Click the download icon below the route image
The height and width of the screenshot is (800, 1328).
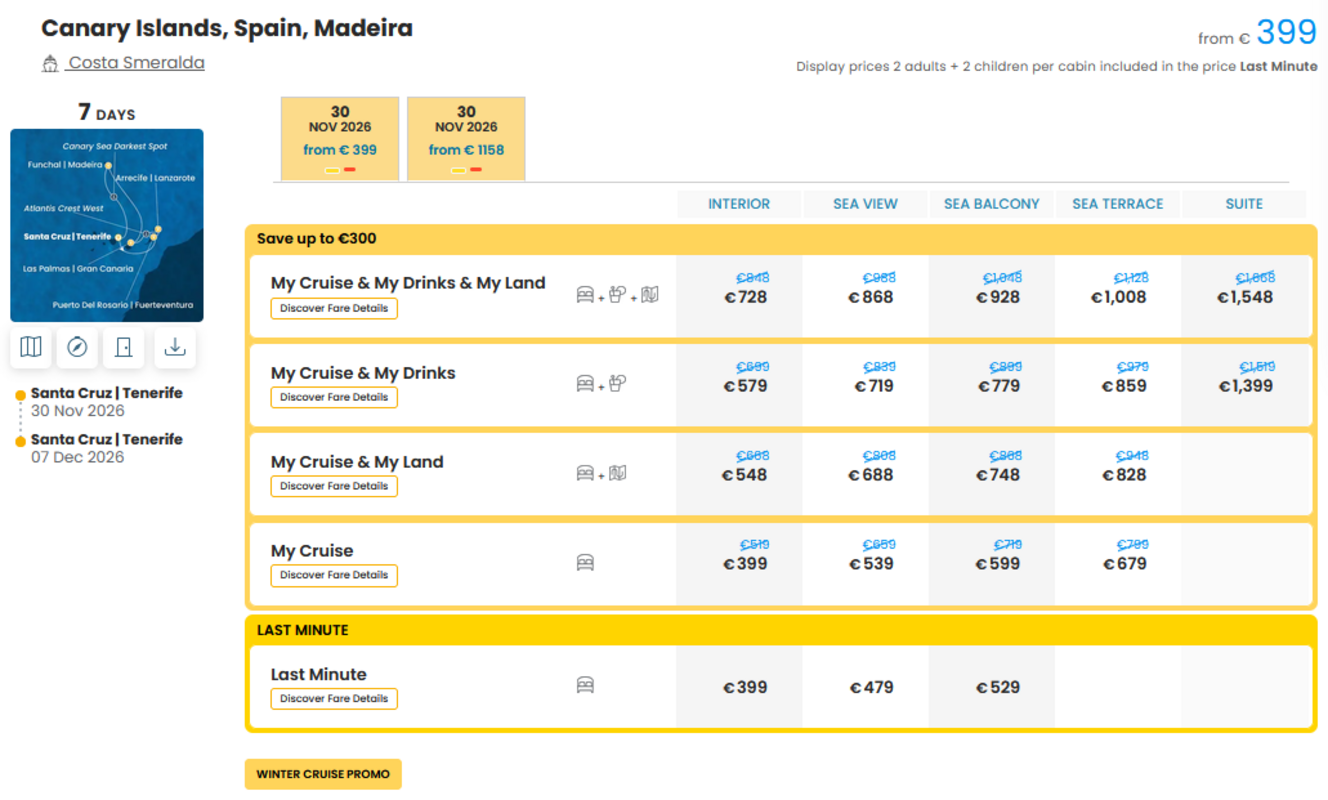point(175,347)
